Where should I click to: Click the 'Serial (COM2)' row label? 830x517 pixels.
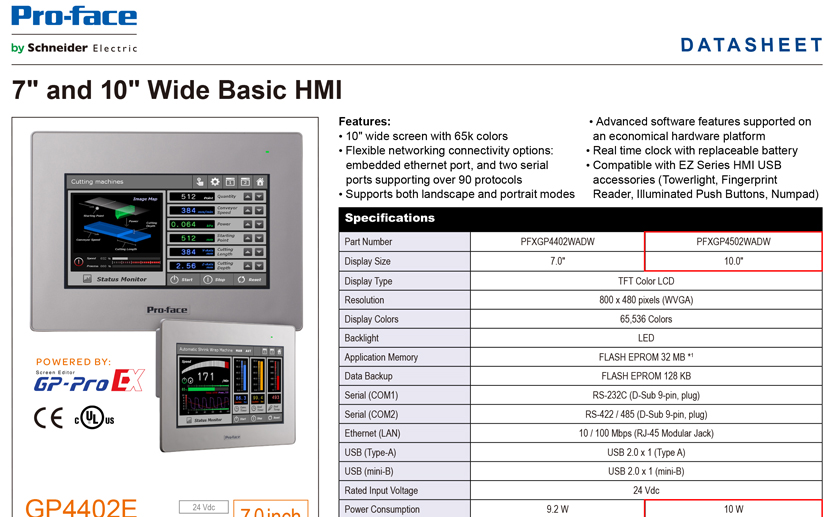371,414
